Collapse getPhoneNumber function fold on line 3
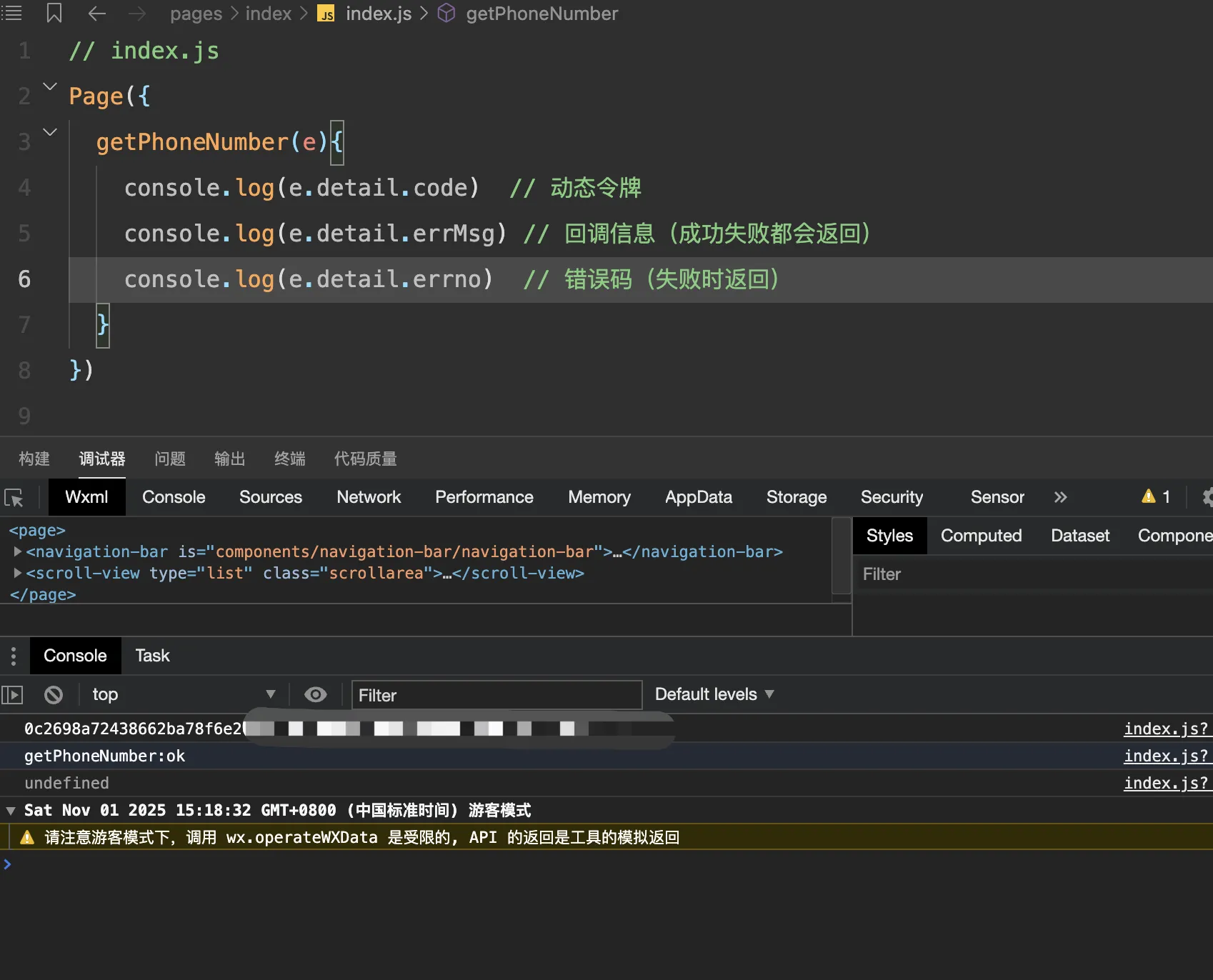 [x=50, y=132]
